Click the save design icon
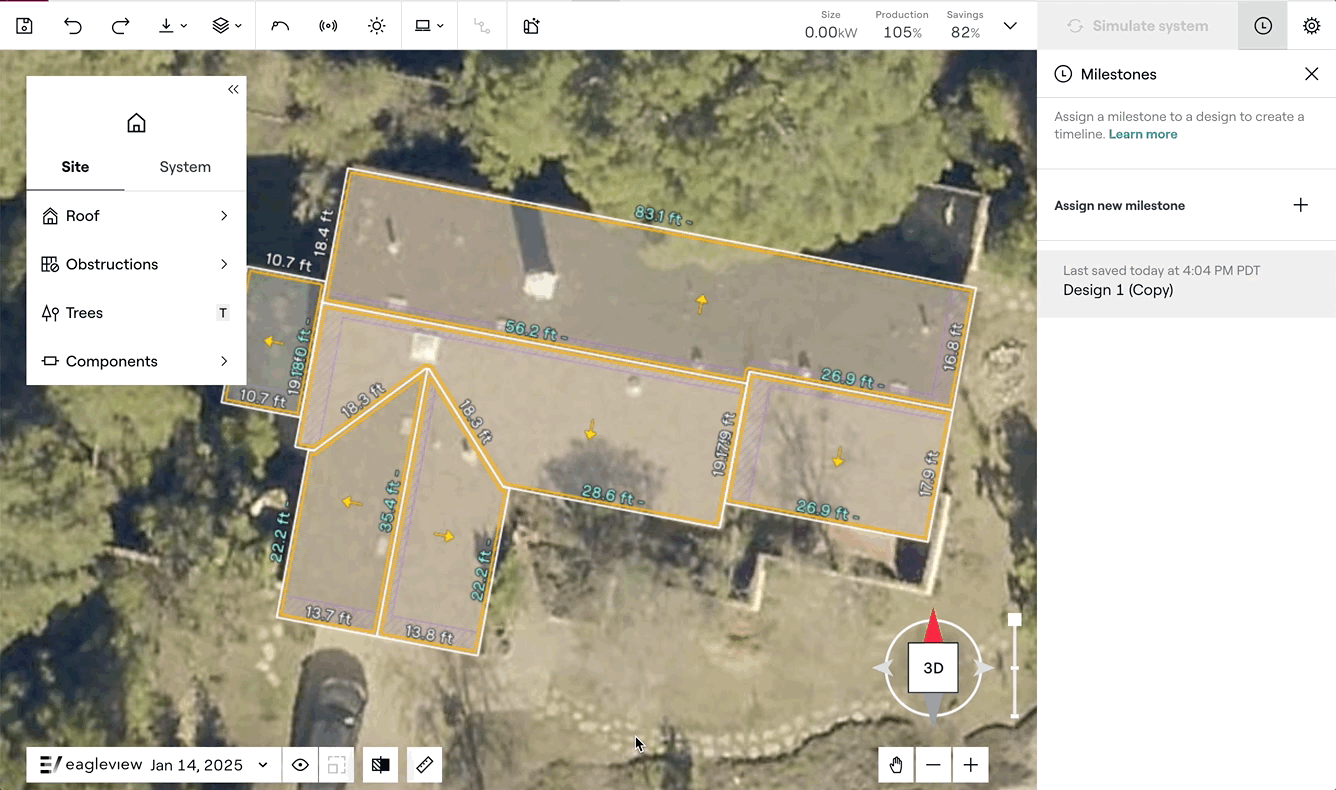 [25, 26]
